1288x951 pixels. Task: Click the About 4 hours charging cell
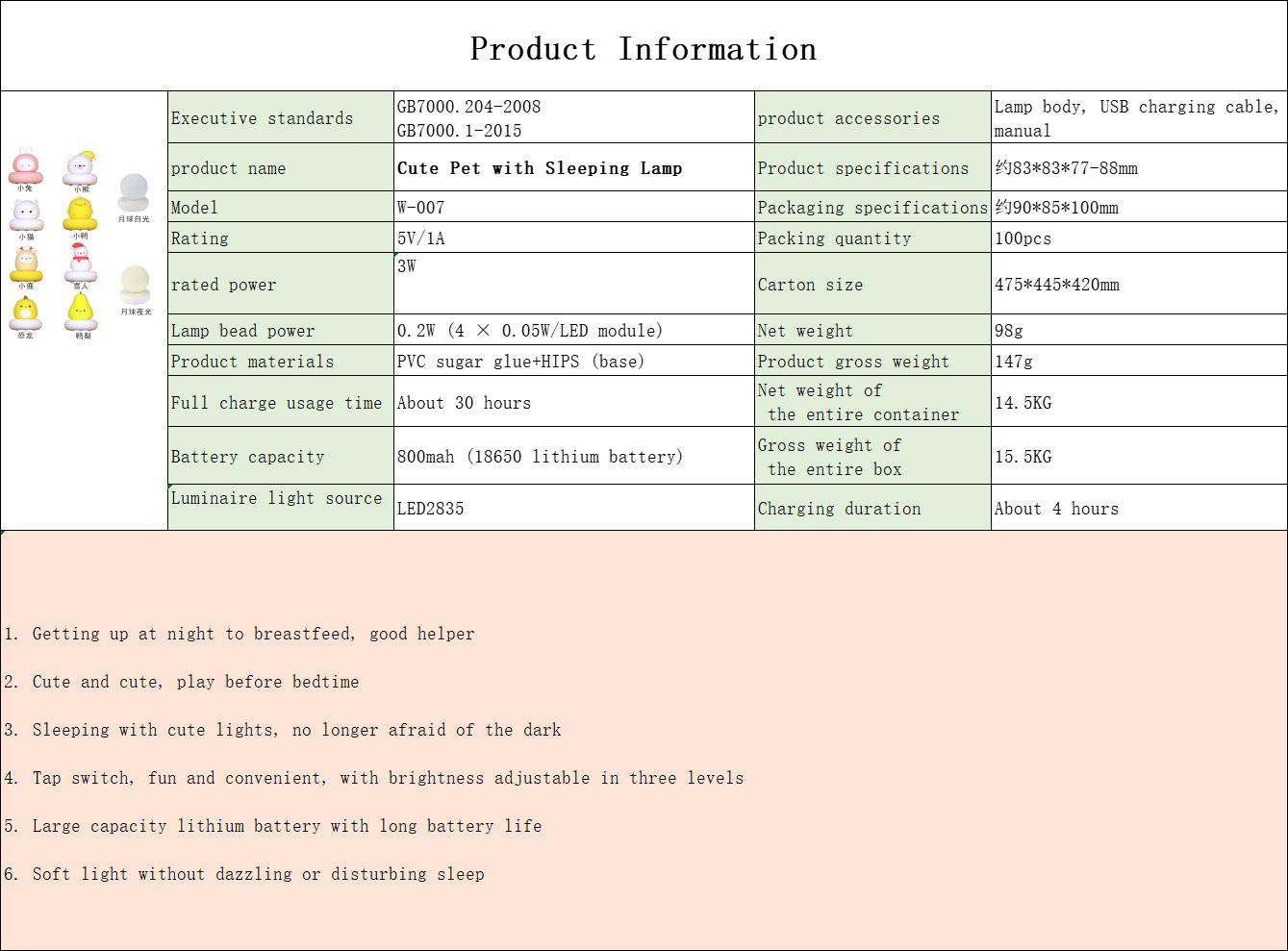[1138, 509]
